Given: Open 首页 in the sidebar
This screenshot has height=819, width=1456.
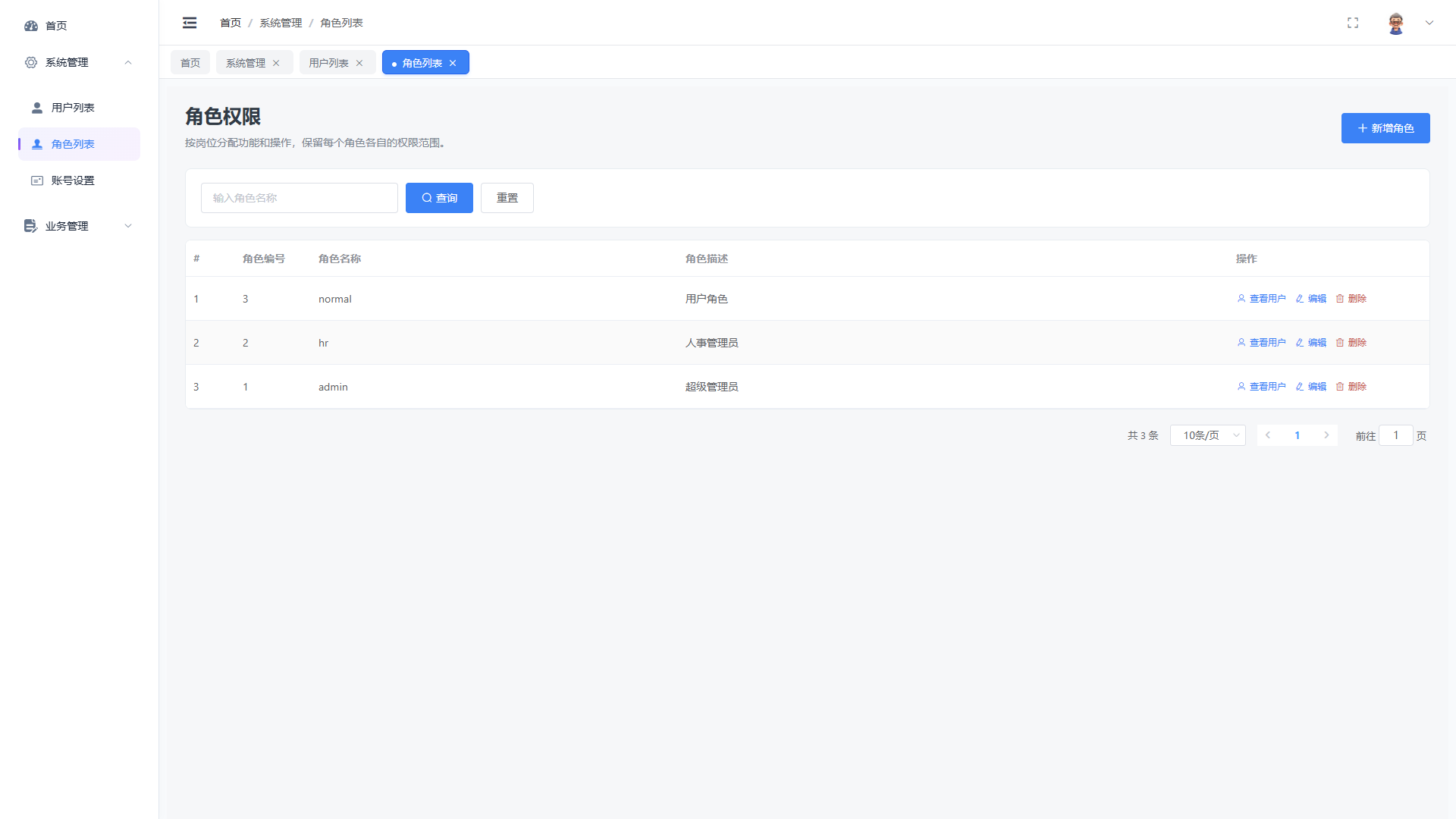Looking at the screenshot, I should pos(79,26).
